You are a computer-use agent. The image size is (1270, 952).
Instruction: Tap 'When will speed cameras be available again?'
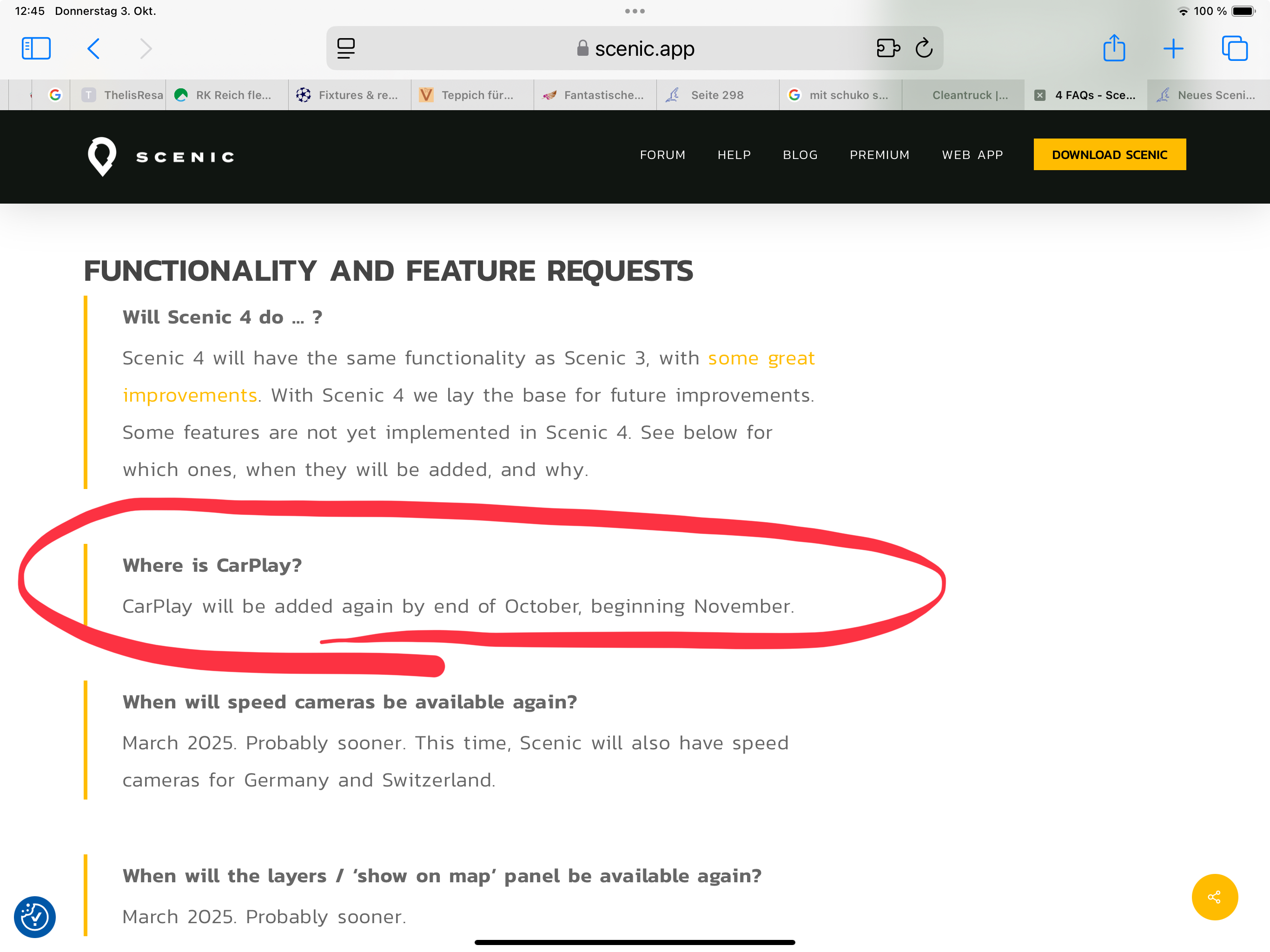(350, 701)
